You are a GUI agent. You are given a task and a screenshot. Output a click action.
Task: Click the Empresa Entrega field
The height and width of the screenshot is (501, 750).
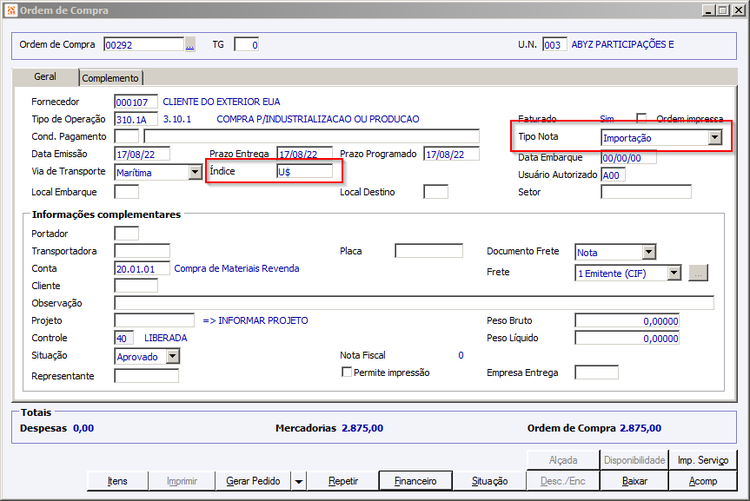click(x=596, y=372)
